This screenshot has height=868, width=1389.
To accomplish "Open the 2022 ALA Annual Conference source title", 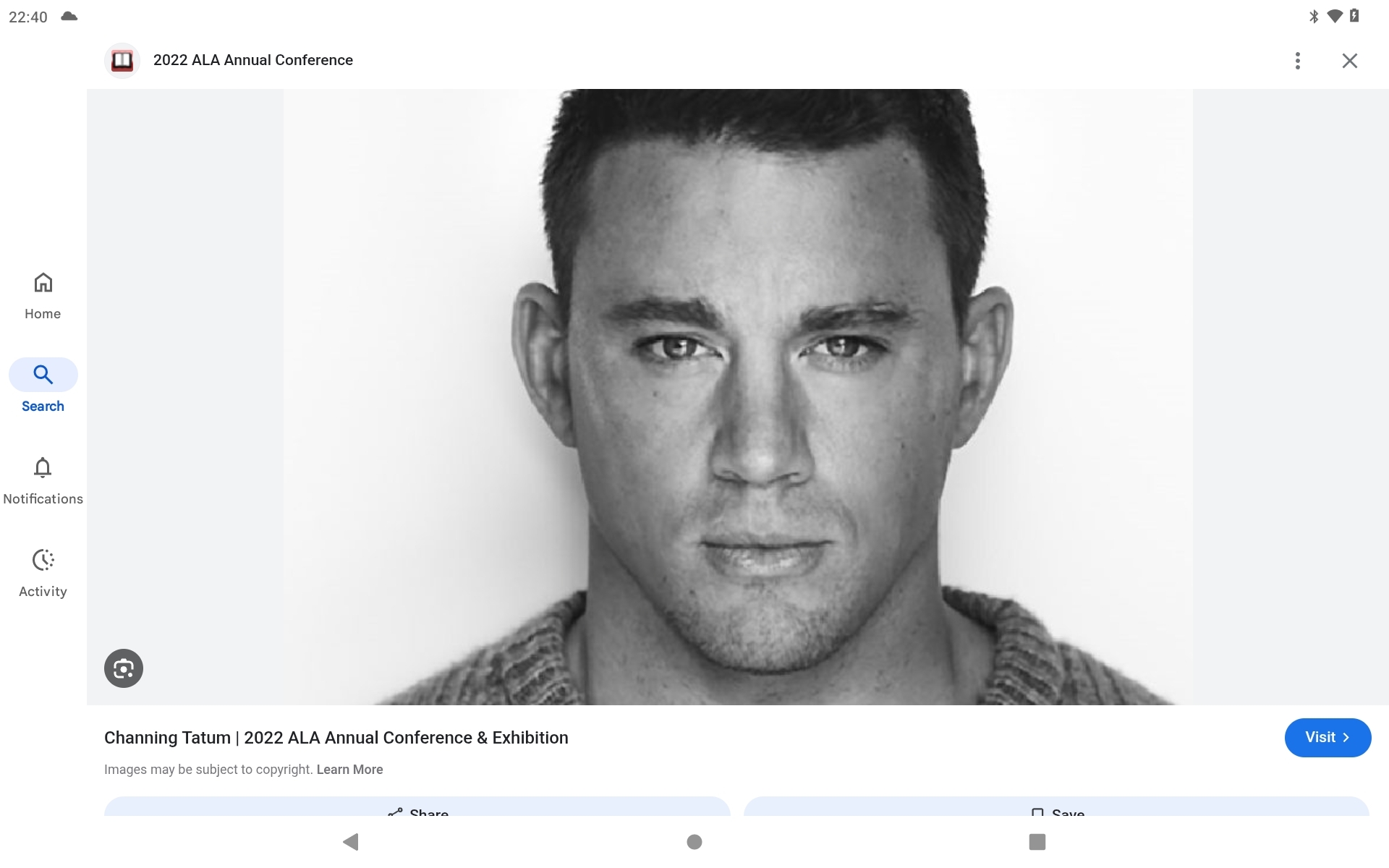I will point(253,60).
